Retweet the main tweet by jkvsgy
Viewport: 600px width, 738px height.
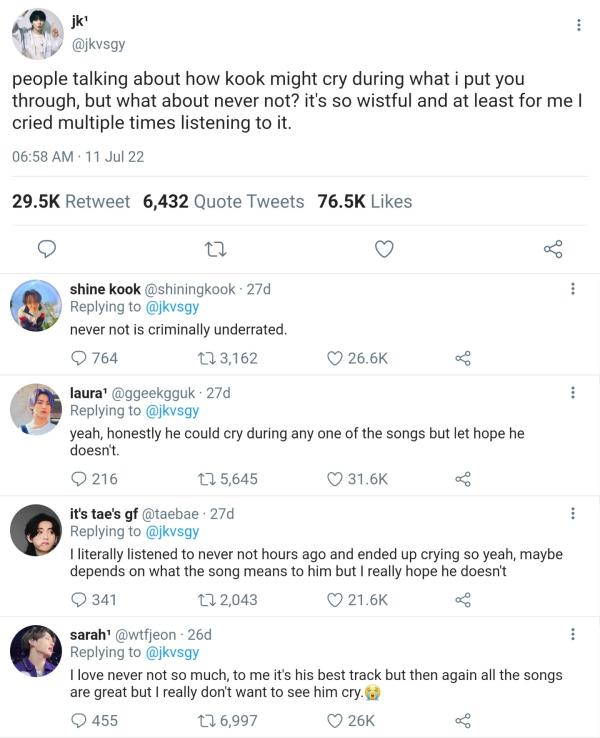[x=214, y=248]
